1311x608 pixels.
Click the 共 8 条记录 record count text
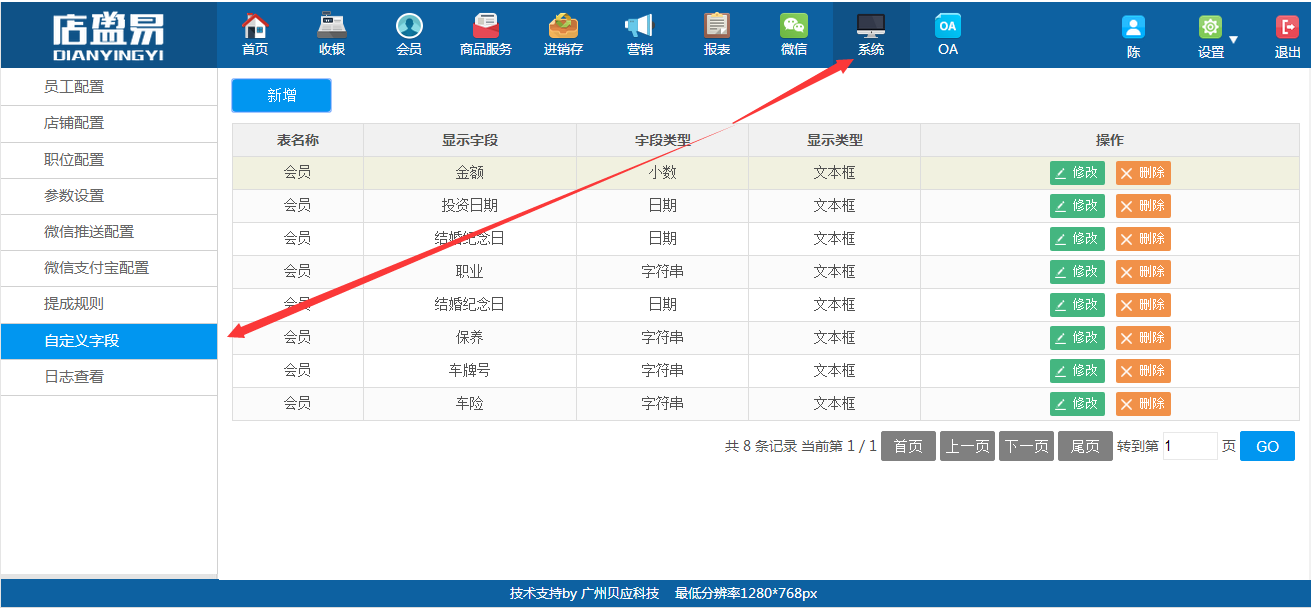(761, 446)
